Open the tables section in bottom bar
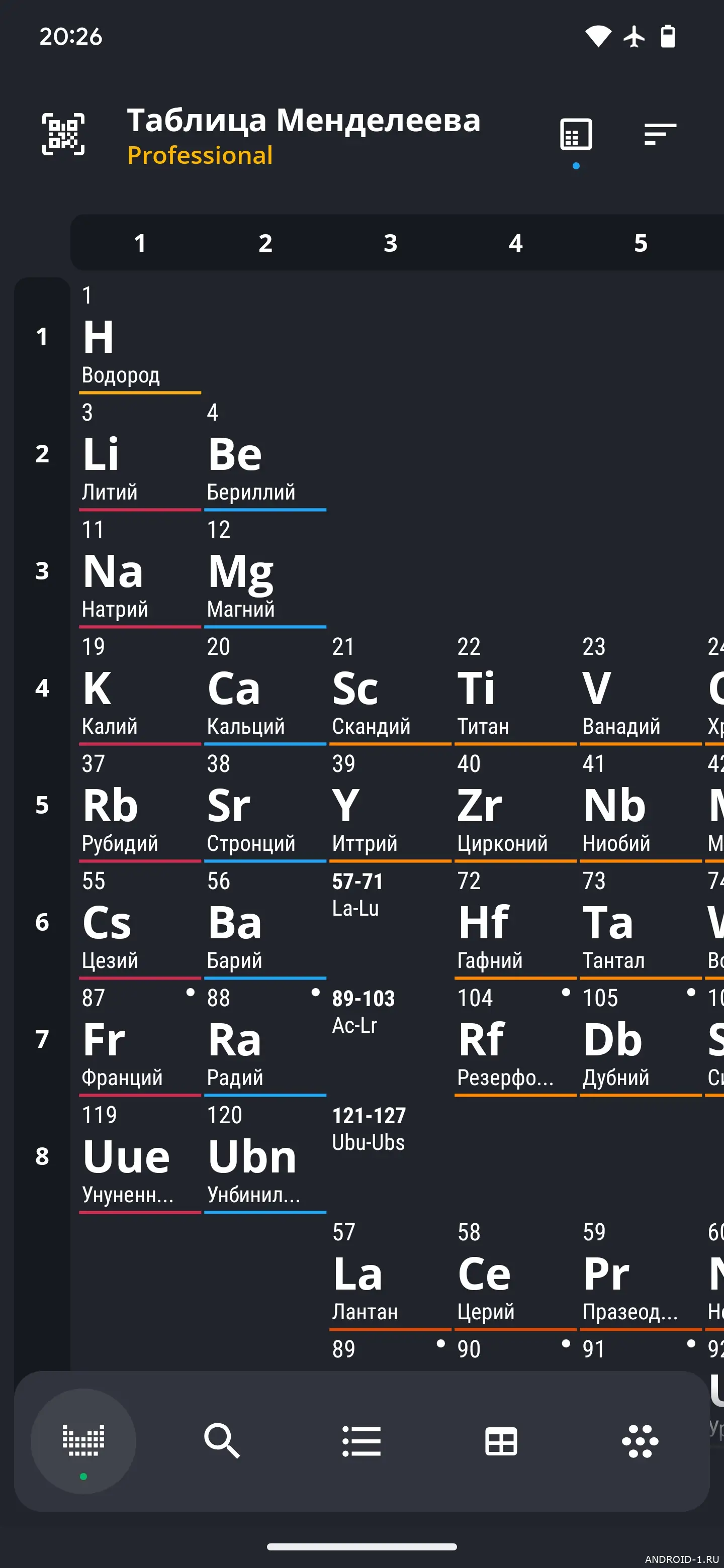The image size is (724, 1568). click(501, 1441)
